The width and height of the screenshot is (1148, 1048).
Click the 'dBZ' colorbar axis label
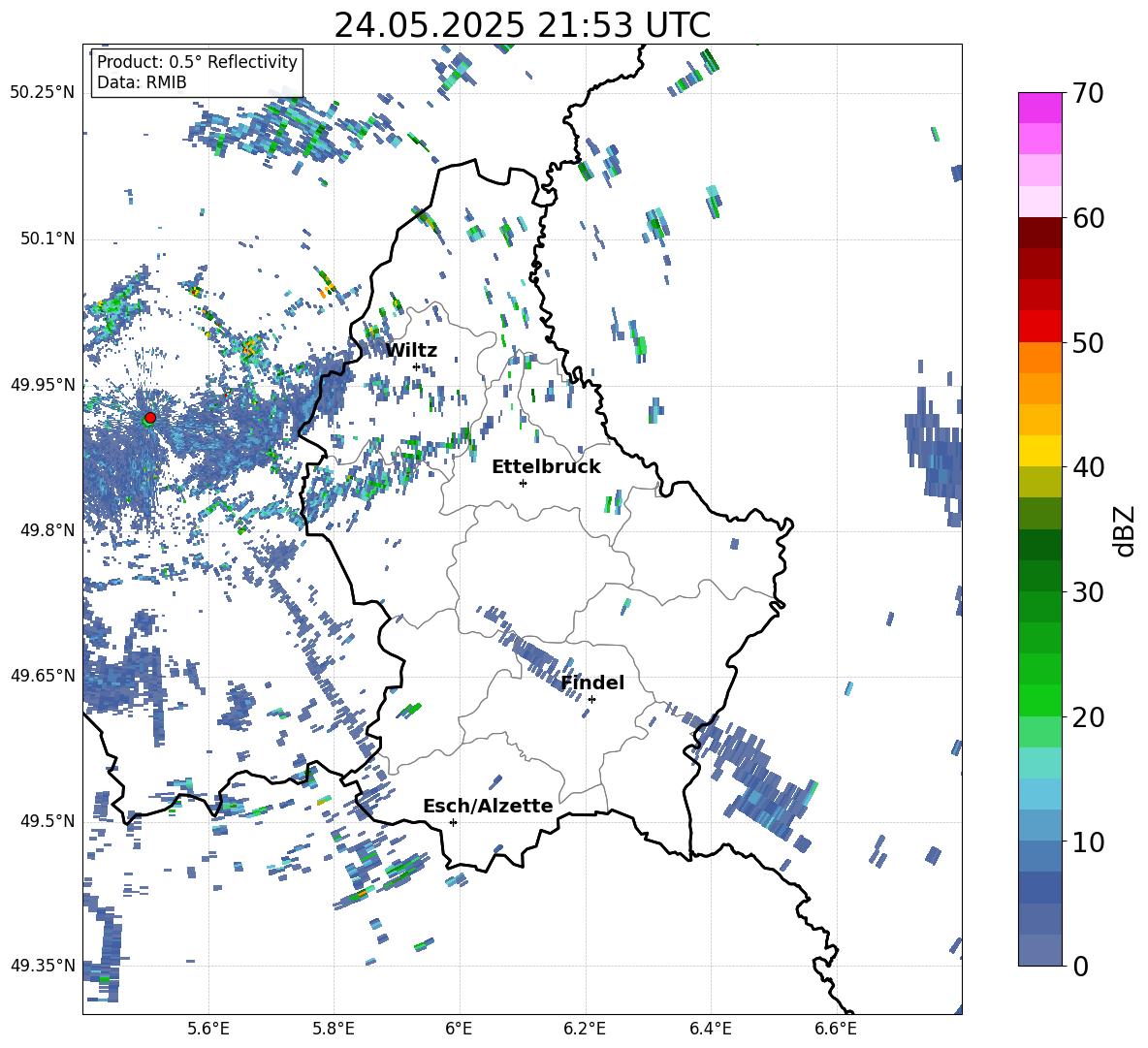(1126, 530)
